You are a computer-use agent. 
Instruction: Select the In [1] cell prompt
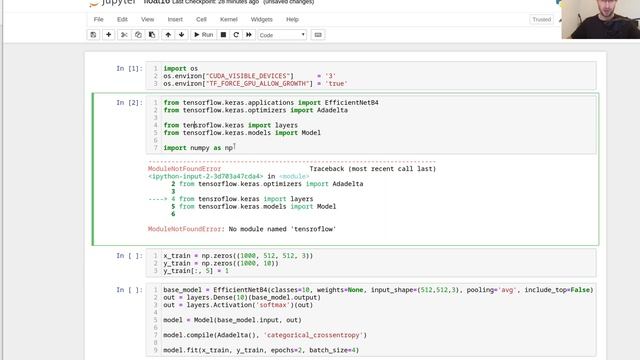coord(129,68)
